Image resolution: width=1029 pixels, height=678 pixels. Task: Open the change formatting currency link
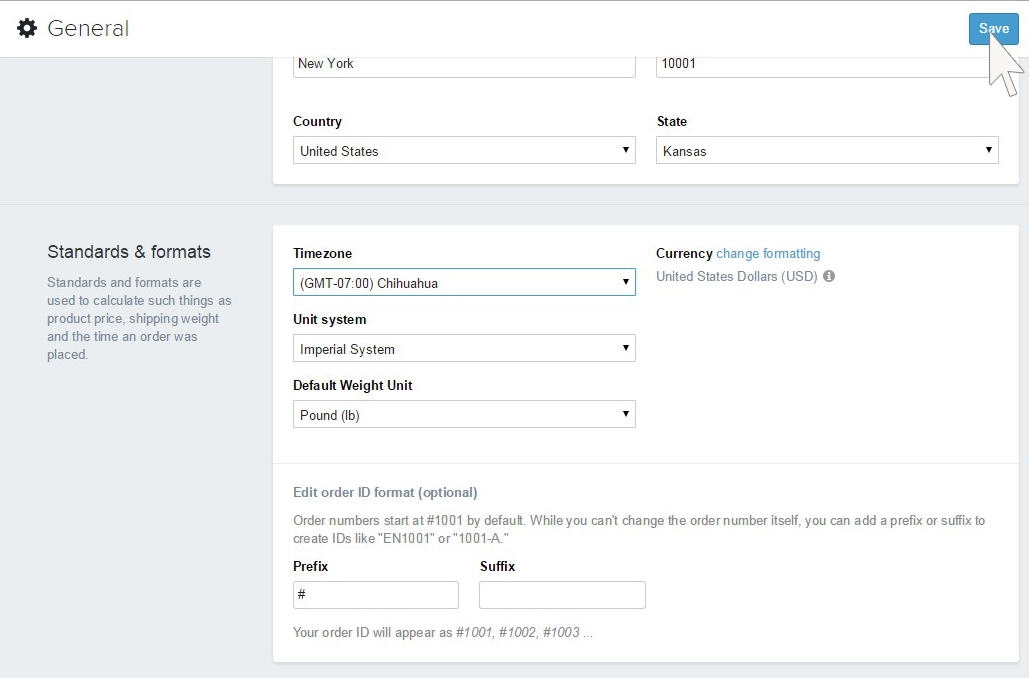pos(768,253)
